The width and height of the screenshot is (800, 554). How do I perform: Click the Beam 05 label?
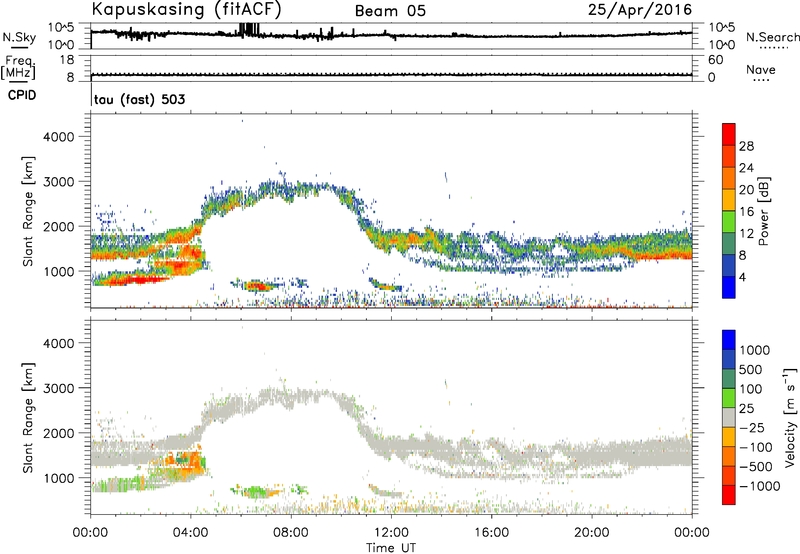pos(390,11)
